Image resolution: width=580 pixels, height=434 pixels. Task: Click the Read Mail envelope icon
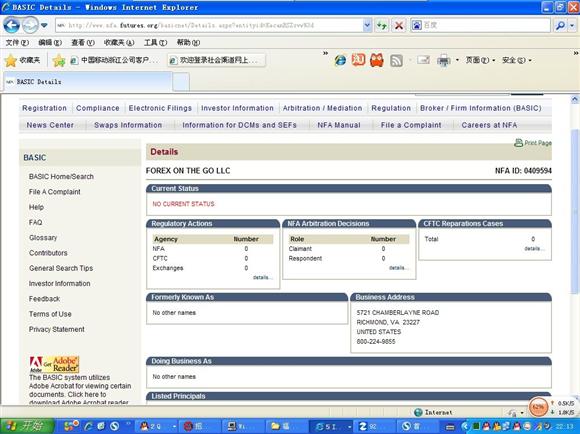[423, 60]
